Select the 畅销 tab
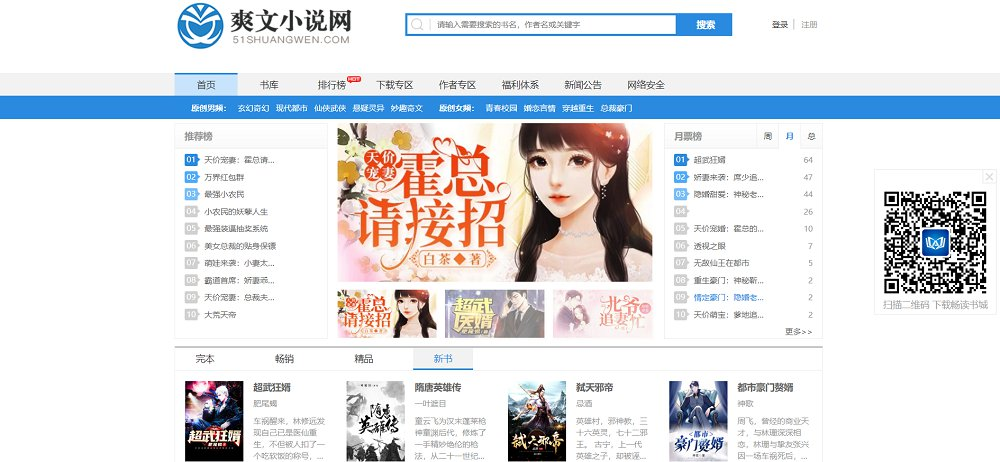 coord(284,358)
